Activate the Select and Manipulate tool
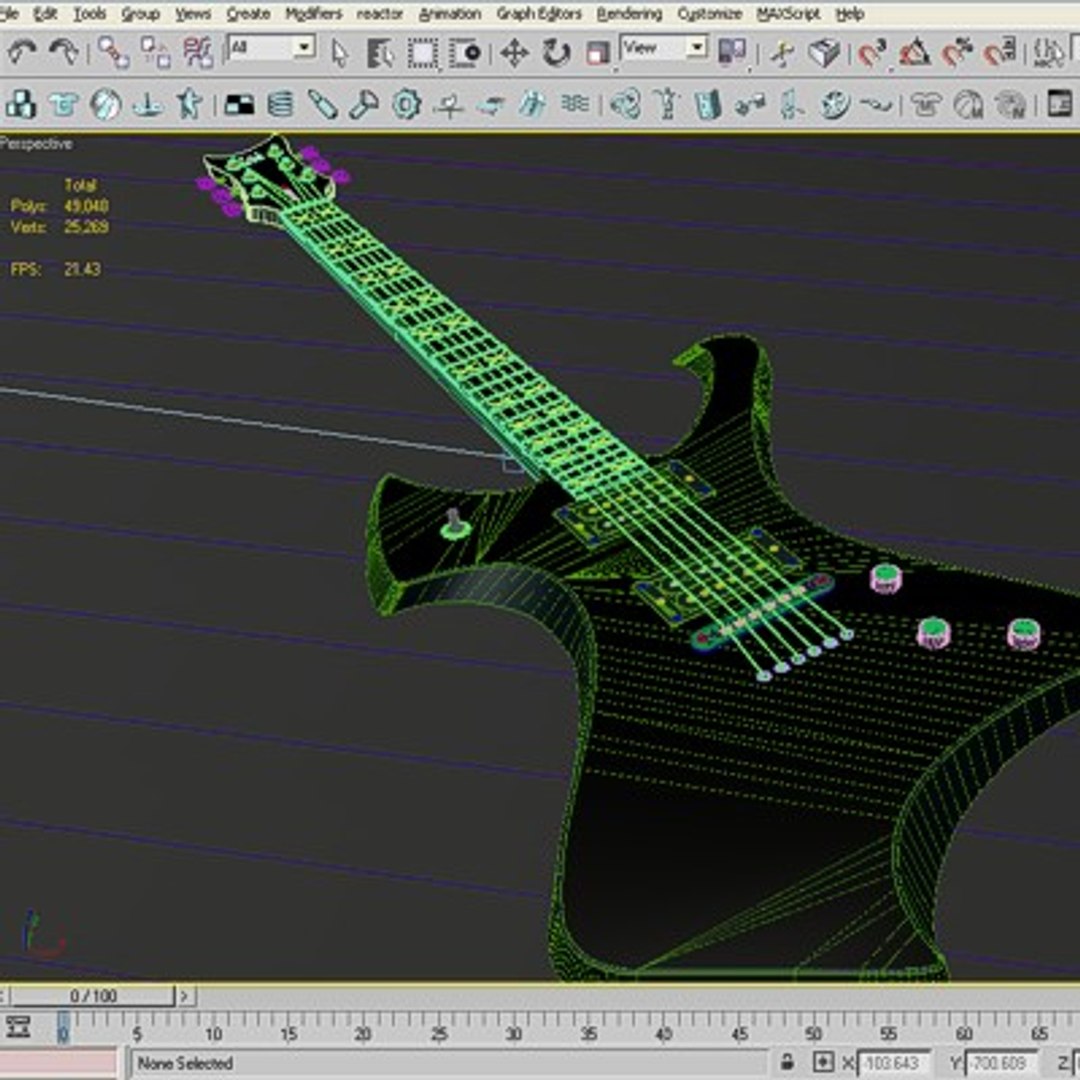 click(782, 53)
